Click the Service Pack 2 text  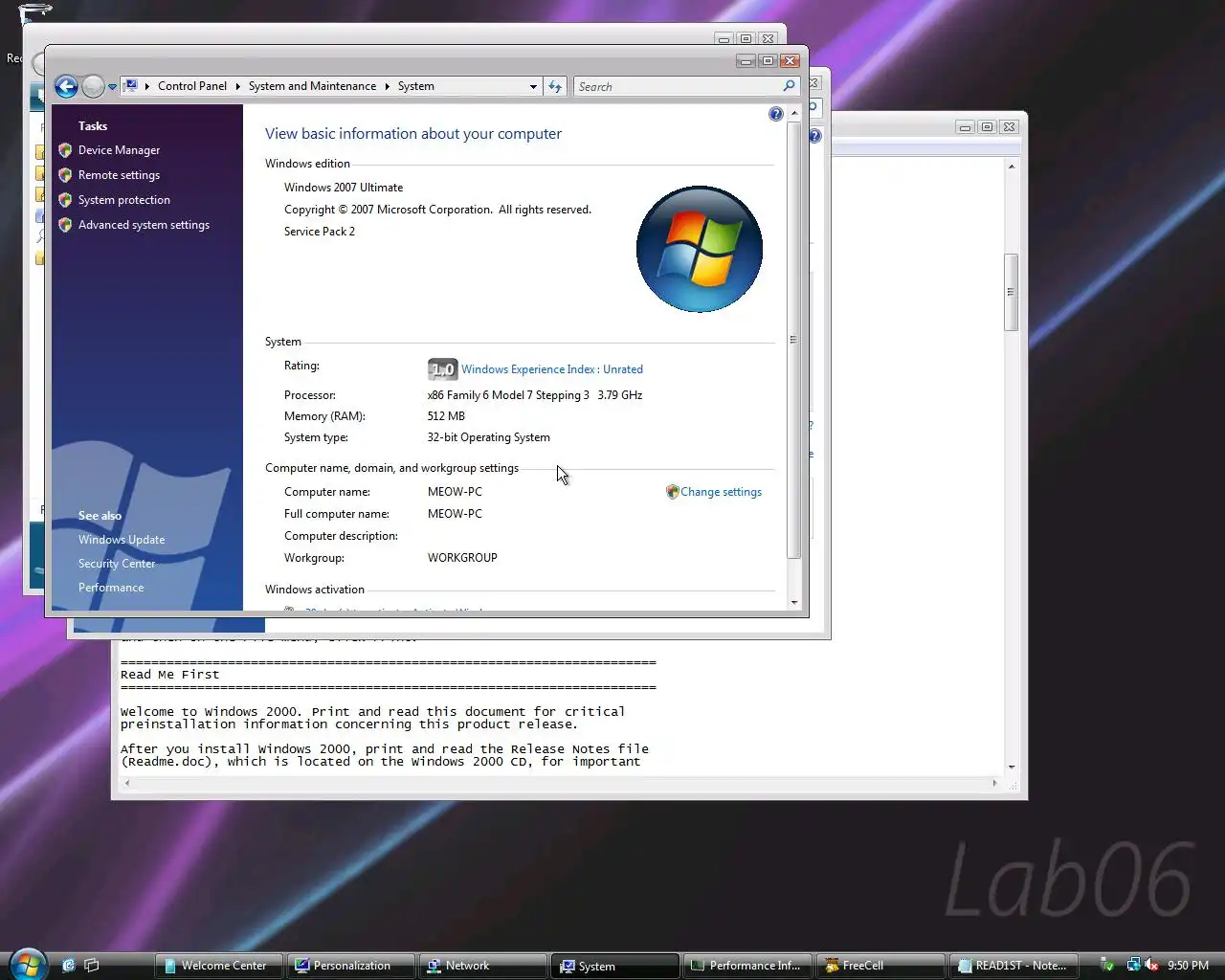pyautogui.click(x=320, y=232)
